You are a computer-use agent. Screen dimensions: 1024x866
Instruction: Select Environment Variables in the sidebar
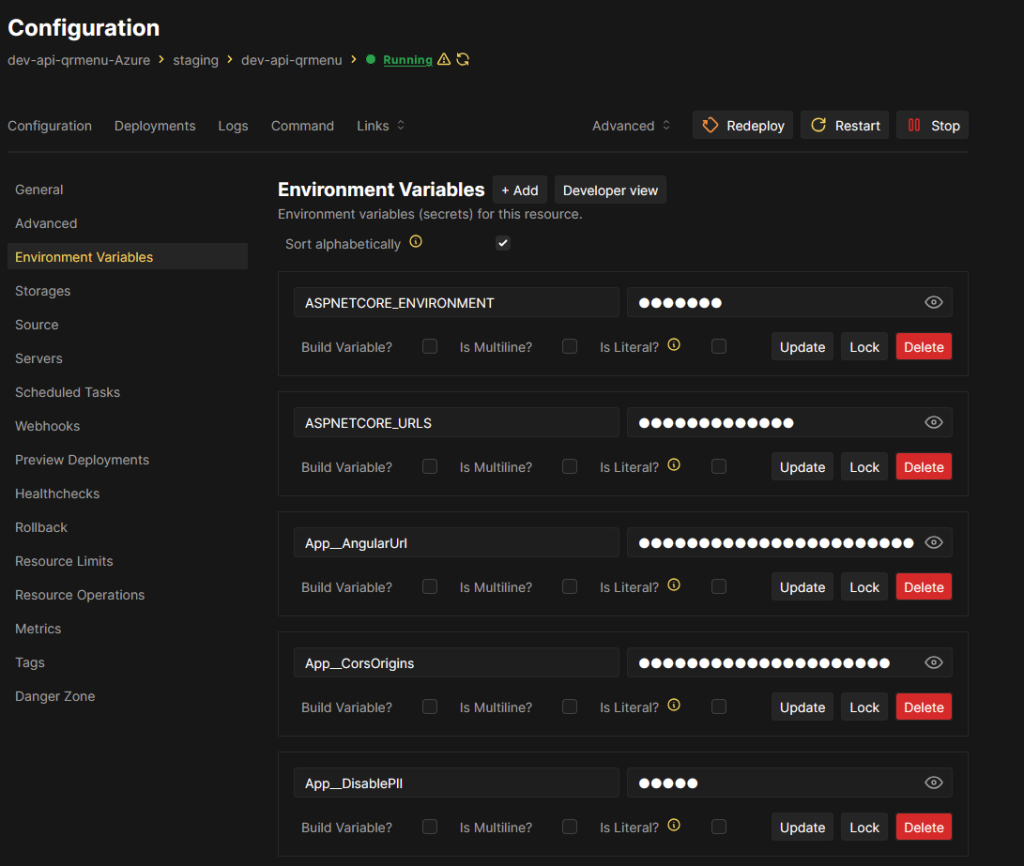point(127,257)
